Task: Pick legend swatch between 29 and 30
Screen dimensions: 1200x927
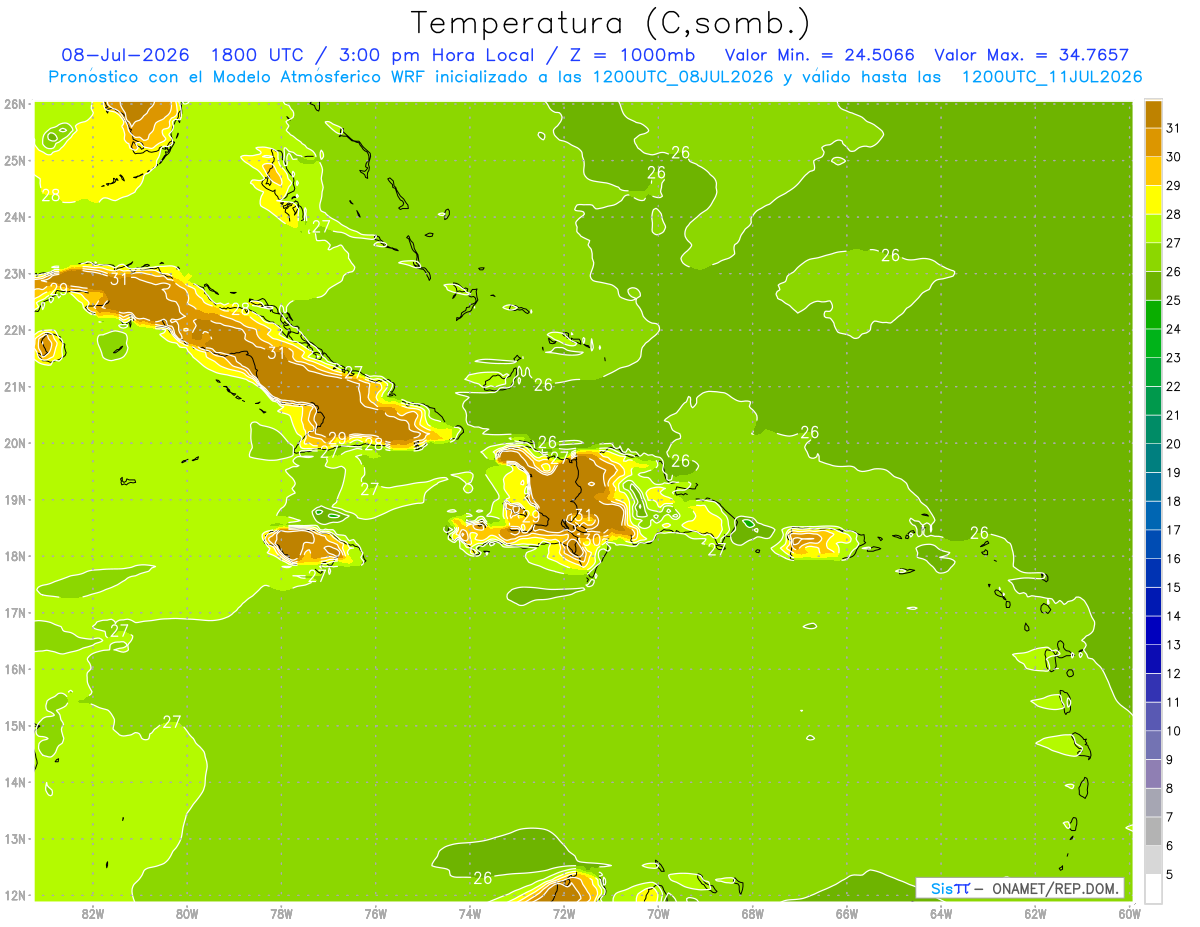Action: click(1153, 171)
